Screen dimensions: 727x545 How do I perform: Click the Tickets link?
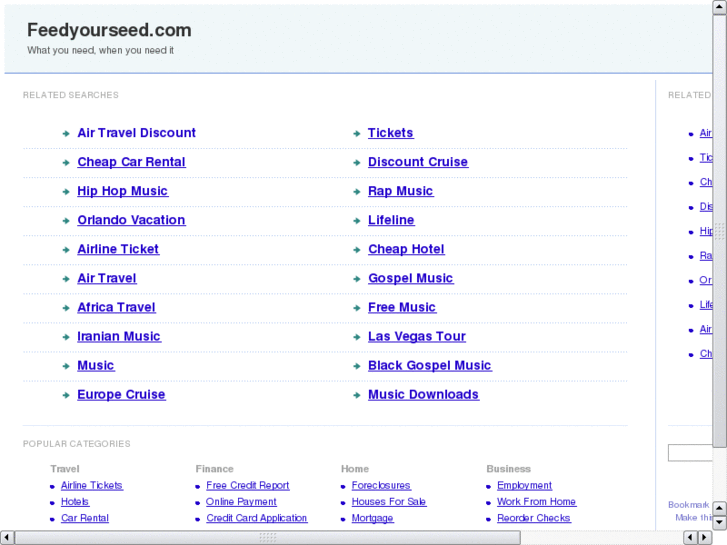pyautogui.click(x=390, y=133)
